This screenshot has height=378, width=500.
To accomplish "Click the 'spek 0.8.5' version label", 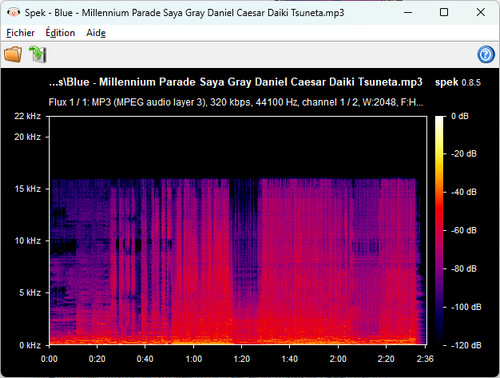I will 458,82.
